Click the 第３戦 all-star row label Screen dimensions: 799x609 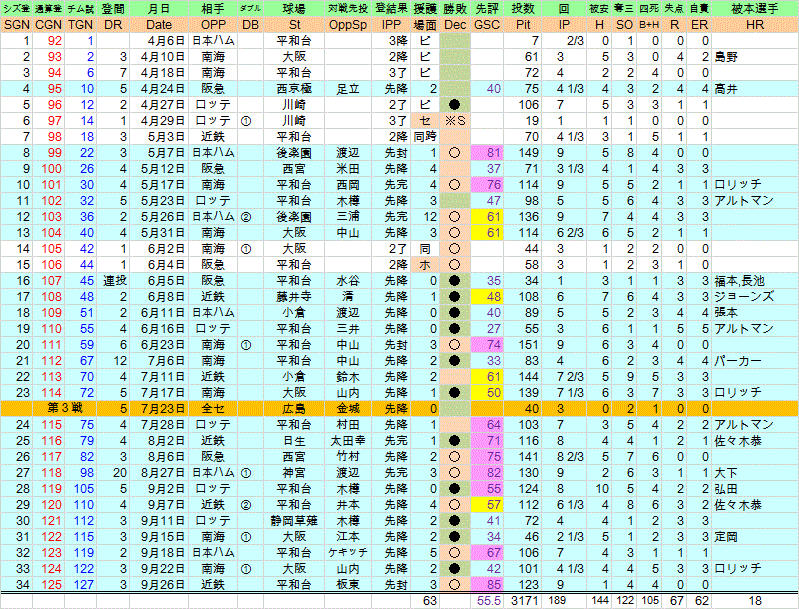(65, 408)
